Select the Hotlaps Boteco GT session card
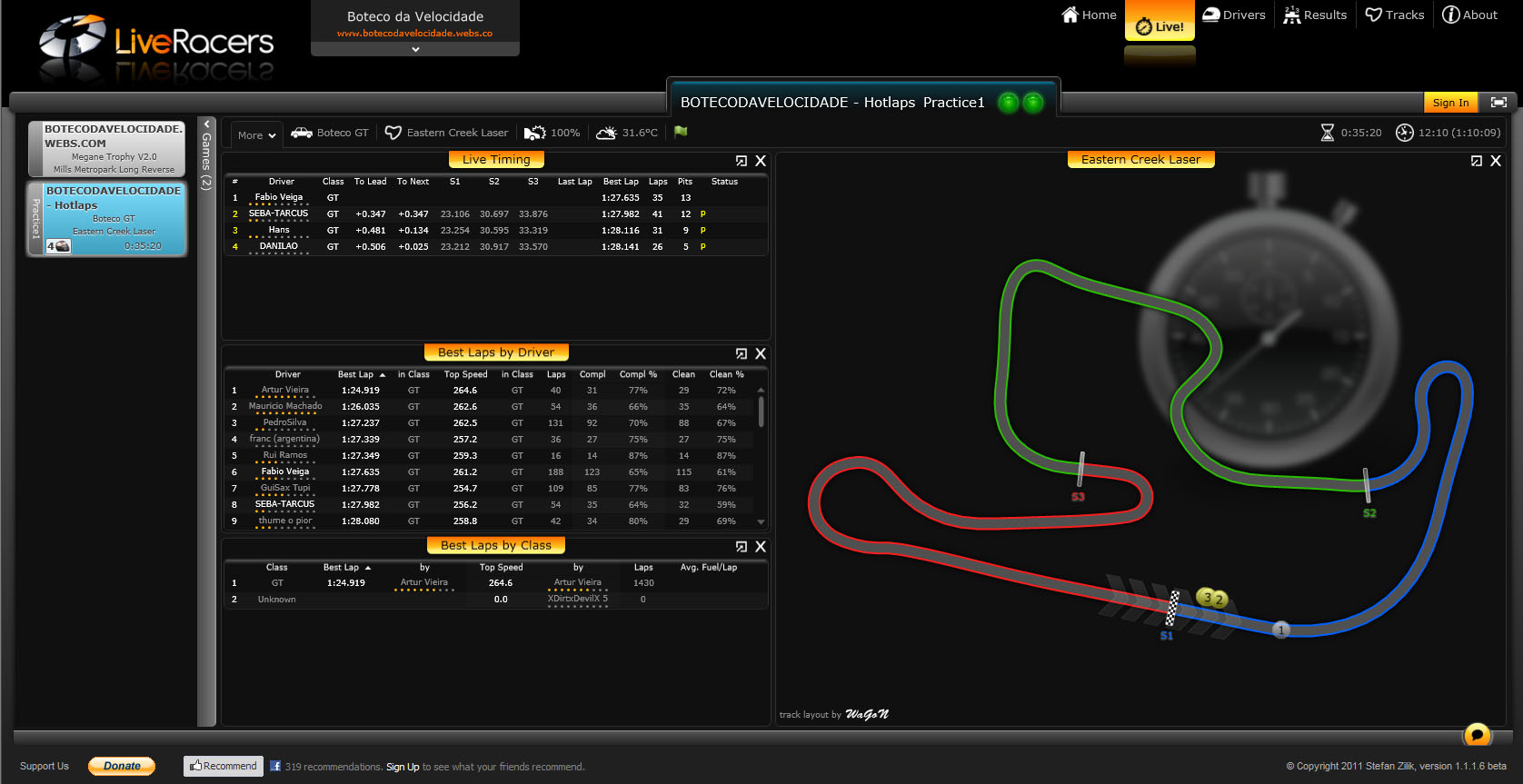 pos(106,218)
